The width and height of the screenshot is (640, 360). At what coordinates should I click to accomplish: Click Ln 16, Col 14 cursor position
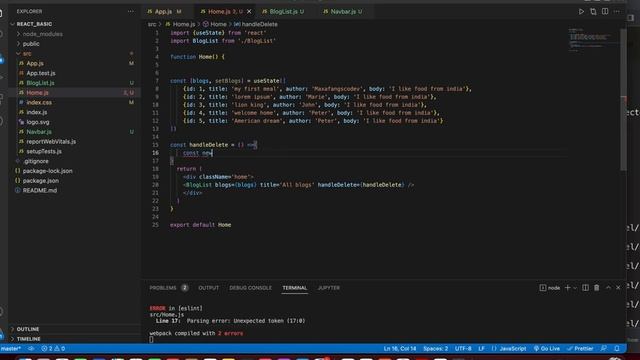pos(400,349)
